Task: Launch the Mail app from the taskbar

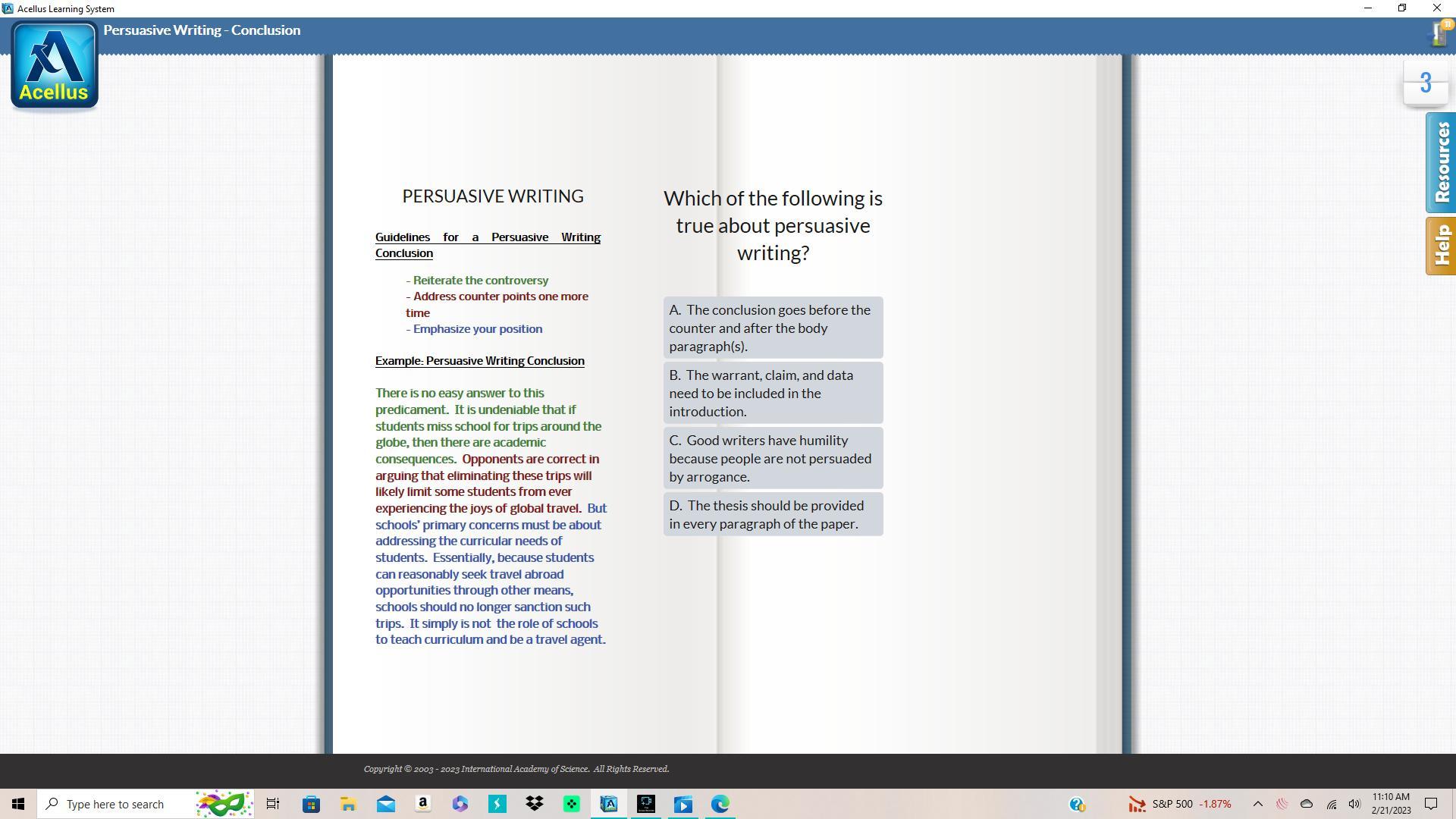Action: (385, 805)
